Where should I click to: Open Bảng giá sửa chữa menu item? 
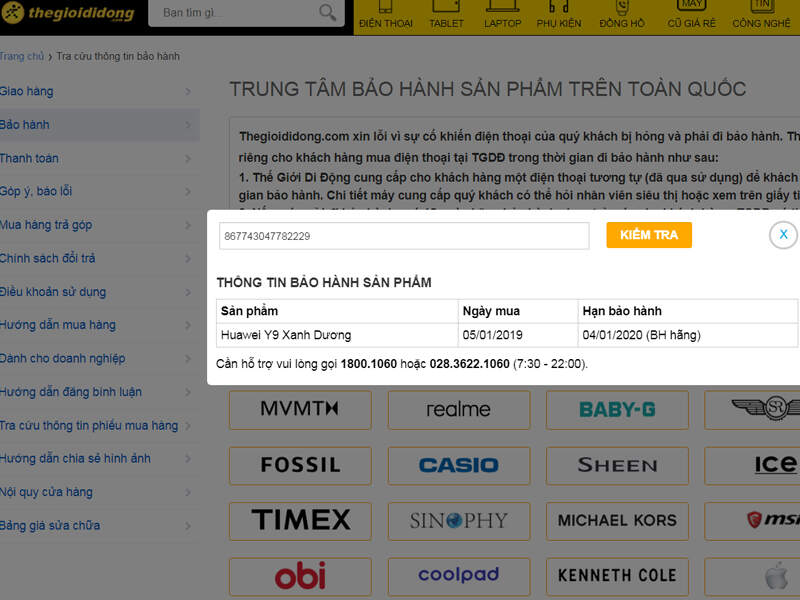97,525
